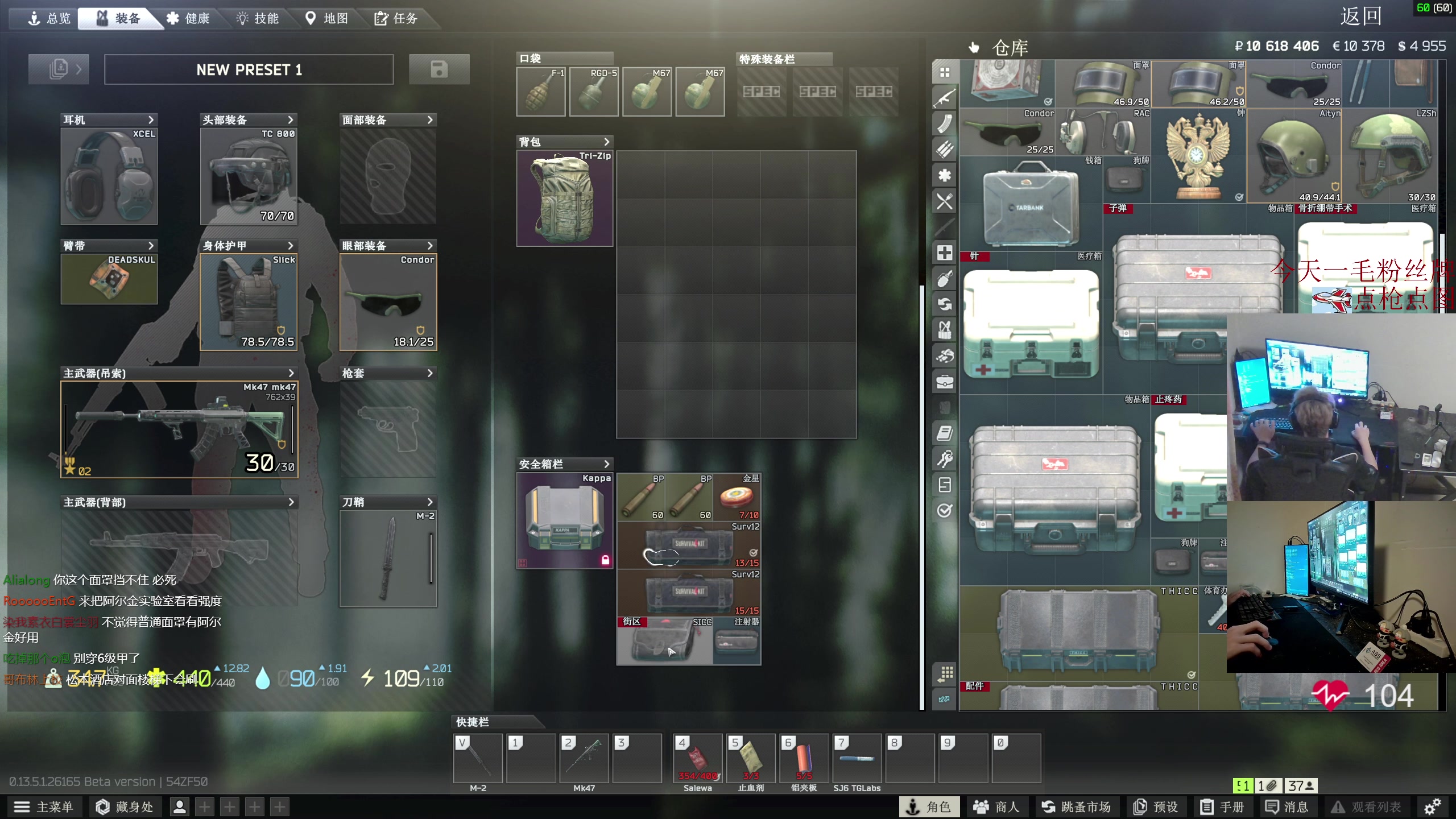This screenshot has height=819, width=1456.
Task: Click the Mk47 weapon condition bar
Action: click(x=292, y=430)
